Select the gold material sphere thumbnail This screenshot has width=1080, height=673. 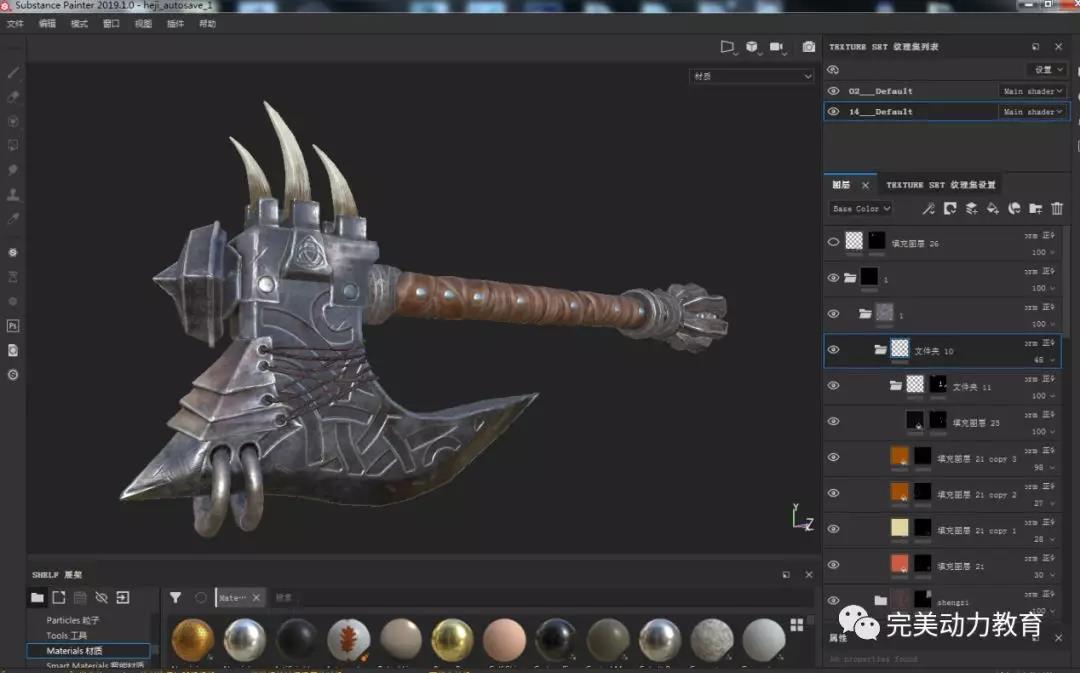[452, 639]
